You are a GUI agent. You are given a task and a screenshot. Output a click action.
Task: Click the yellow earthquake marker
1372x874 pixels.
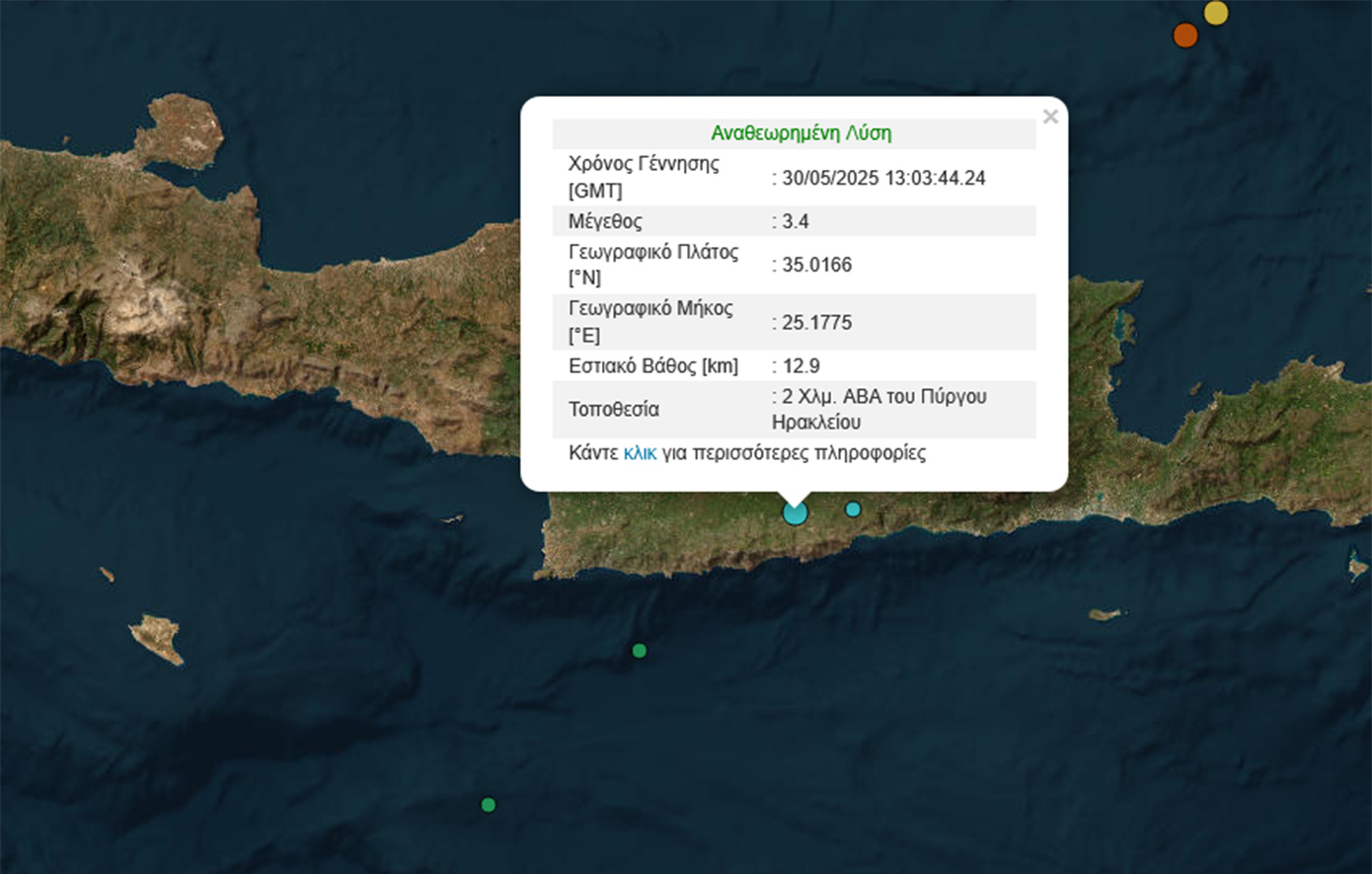pos(1216,13)
